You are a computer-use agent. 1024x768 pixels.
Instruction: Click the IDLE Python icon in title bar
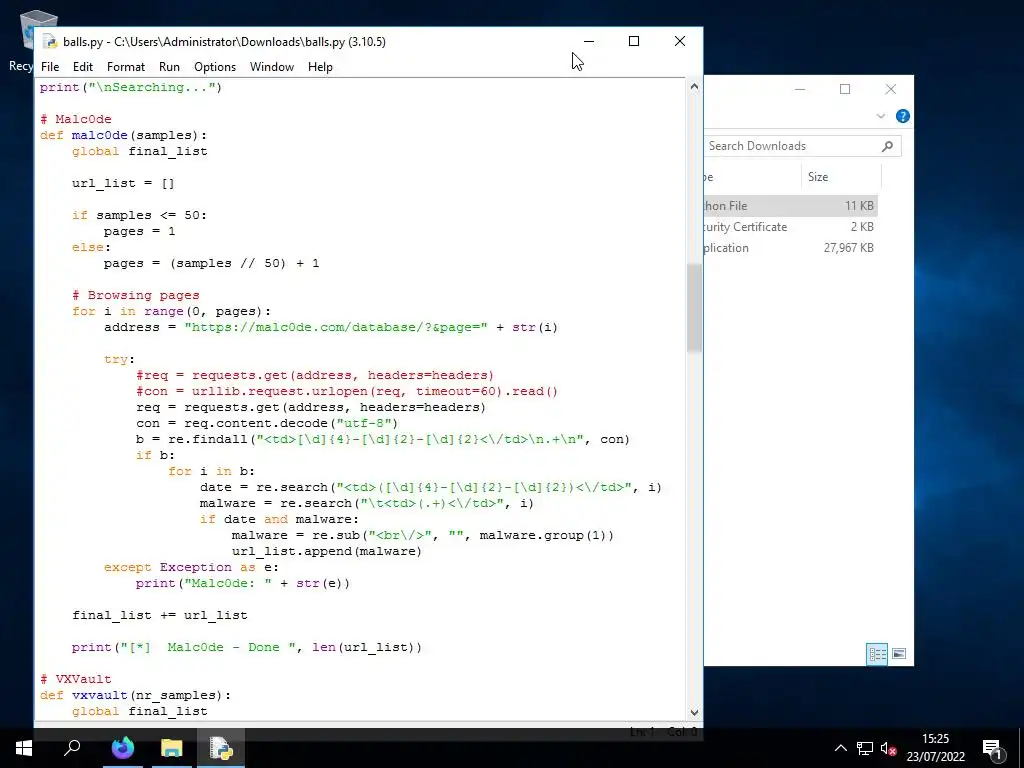click(x=50, y=42)
